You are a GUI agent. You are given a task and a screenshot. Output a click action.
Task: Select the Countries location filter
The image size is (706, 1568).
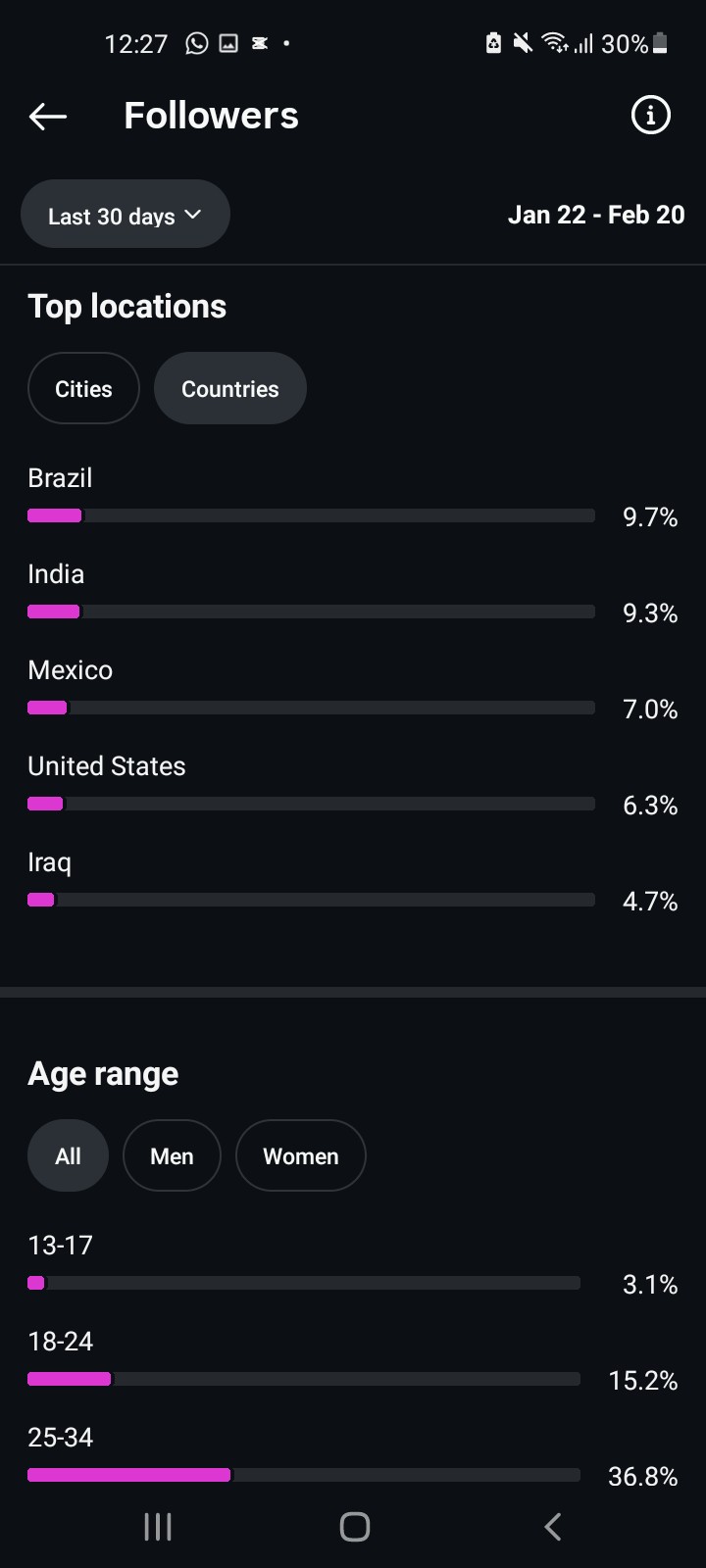[x=230, y=389]
